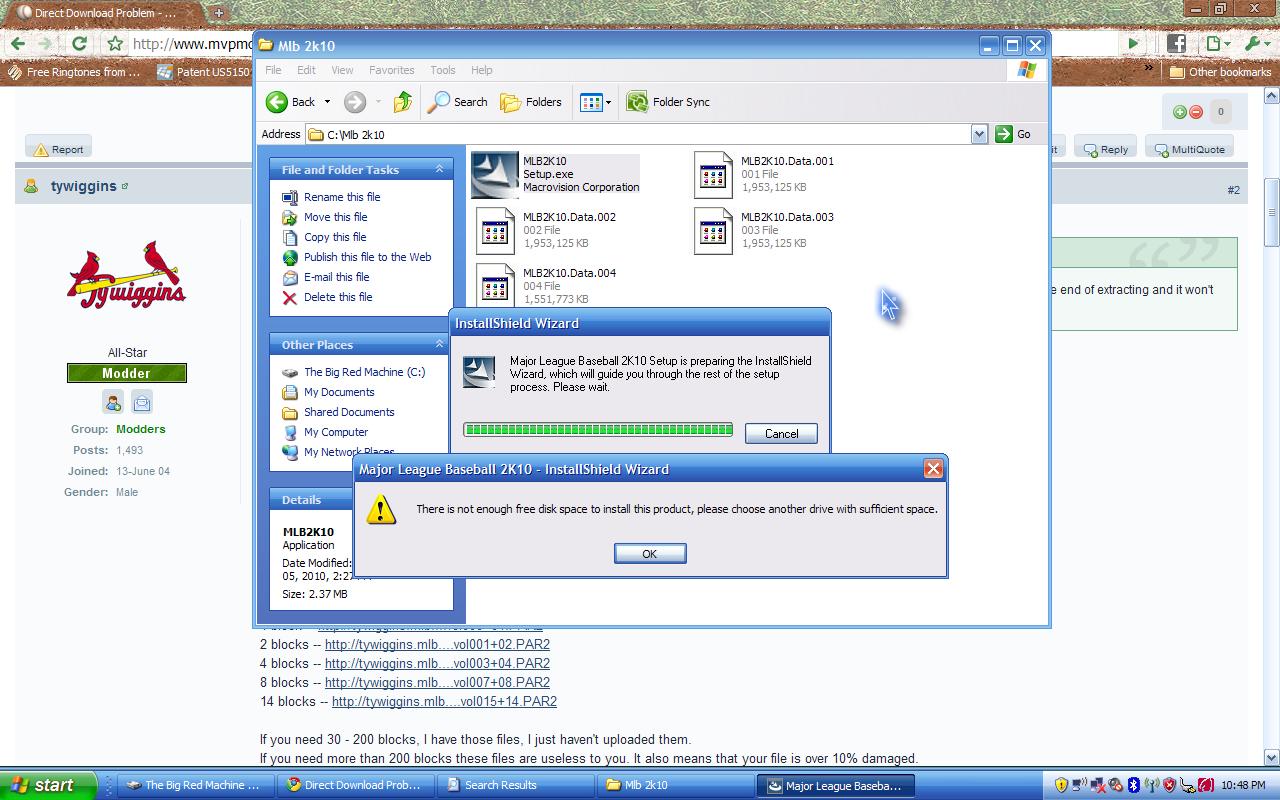Open Folder Sync from the toolbar
Image resolution: width=1280 pixels, height=800 pixels.
(x=668, y=102)
